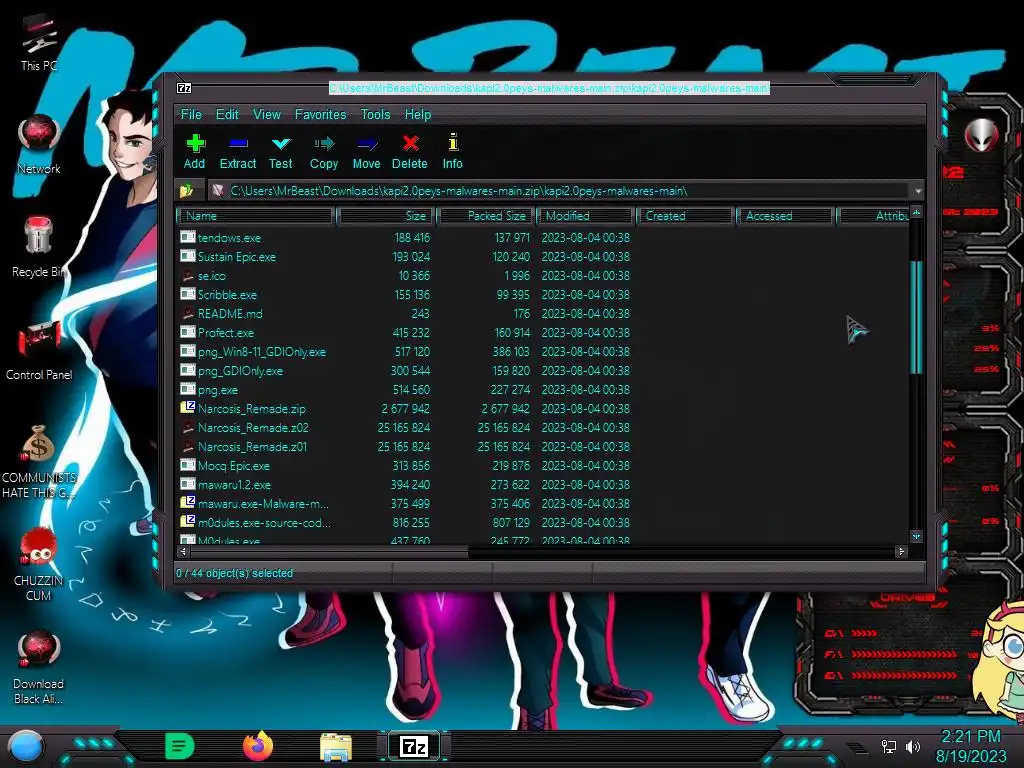
Task: Sort by Accessed column header
Action: pyautogui.click(x=786, y=216)
